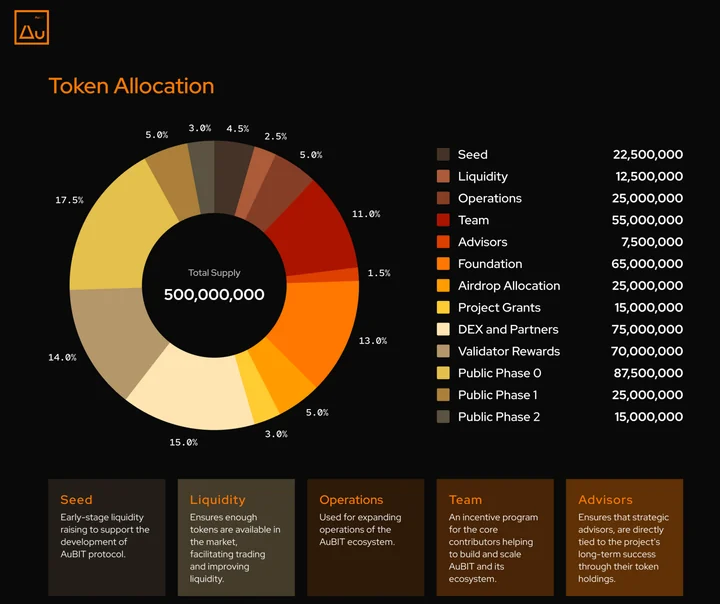Click the Airdrop Allocation legend swatch
This screenshot has height=604, width=720.
click(x=443, y=285)
